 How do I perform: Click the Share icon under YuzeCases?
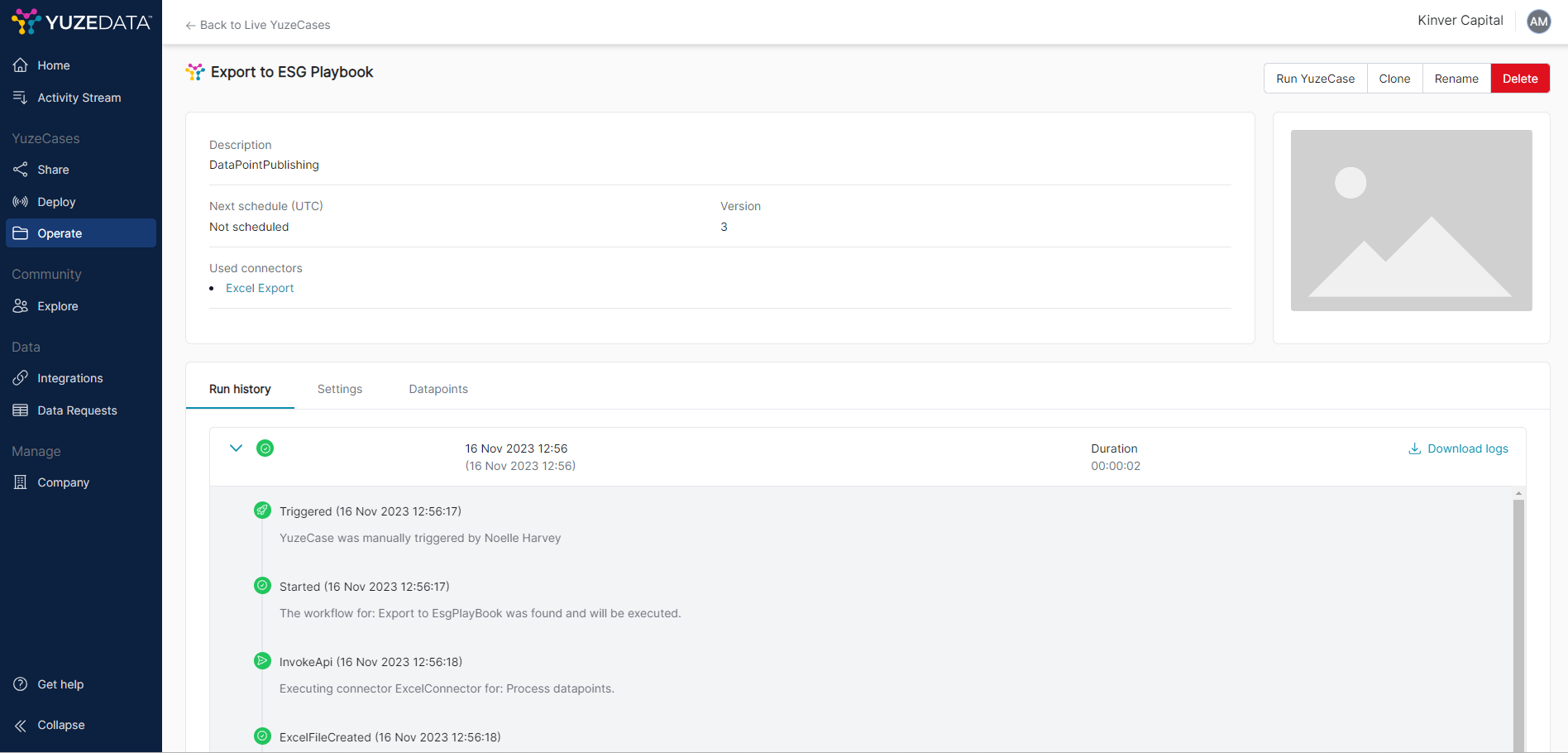(x=21, y=170)
